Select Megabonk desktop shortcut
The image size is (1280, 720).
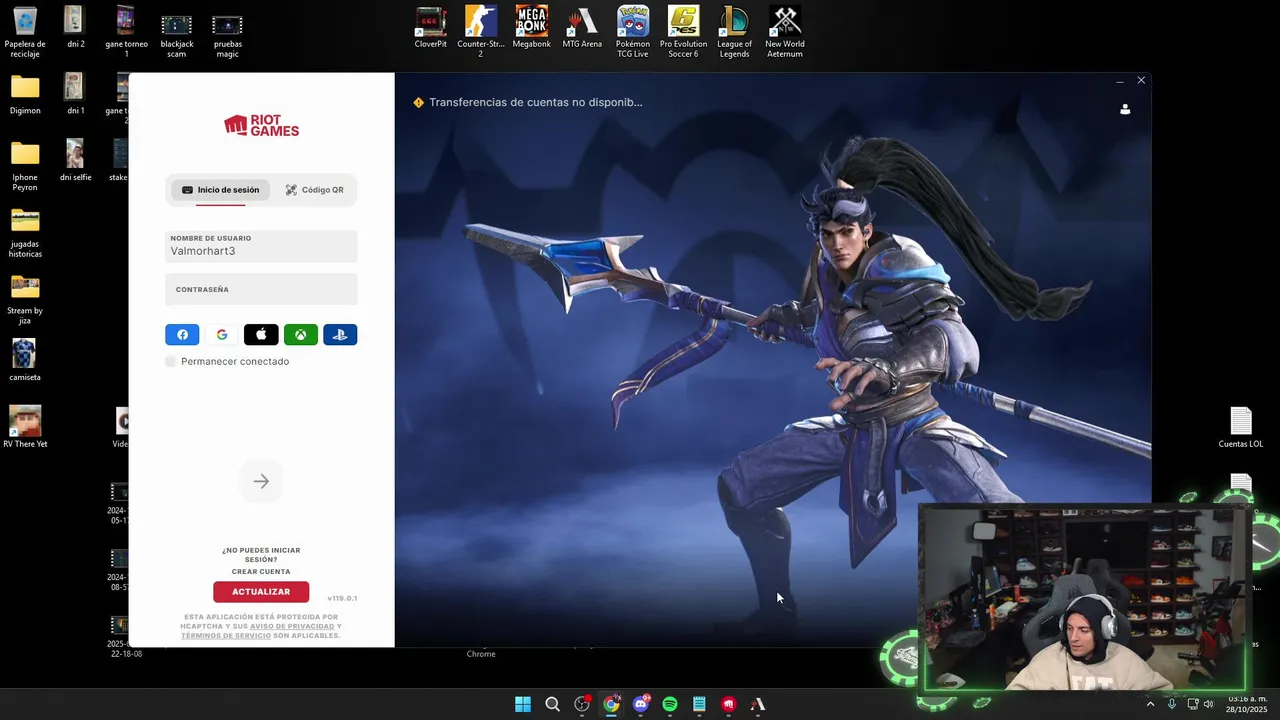[531, 28]
